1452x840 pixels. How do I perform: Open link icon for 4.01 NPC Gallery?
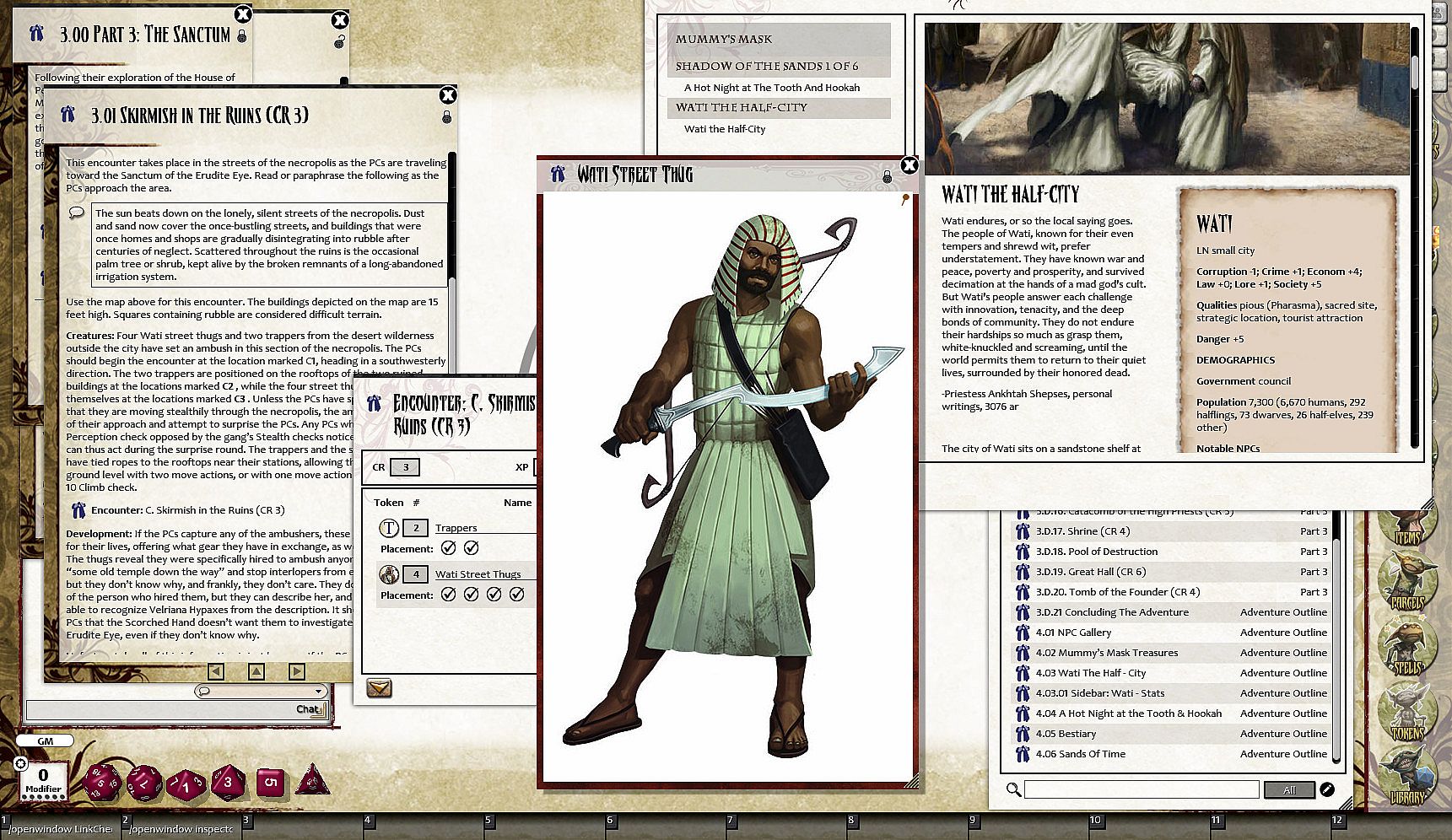pyautogui.click(x=1023, y=633)
